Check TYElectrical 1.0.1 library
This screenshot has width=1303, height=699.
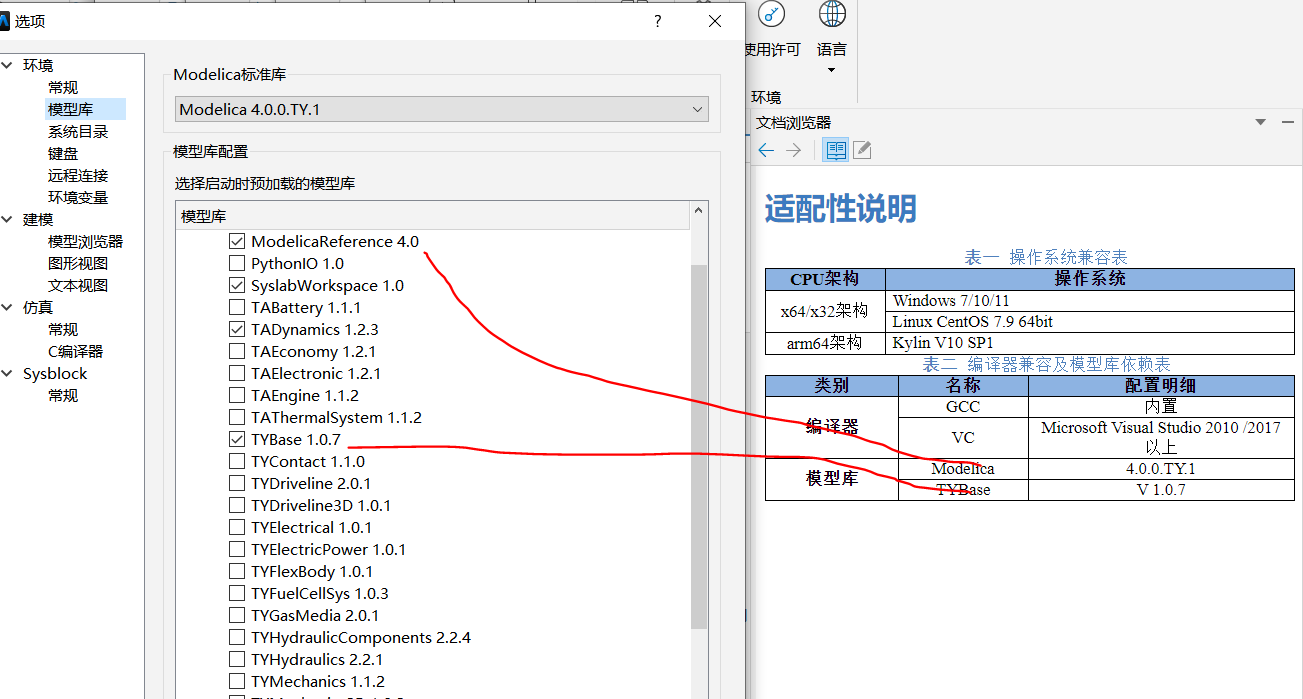coord(237,527)
